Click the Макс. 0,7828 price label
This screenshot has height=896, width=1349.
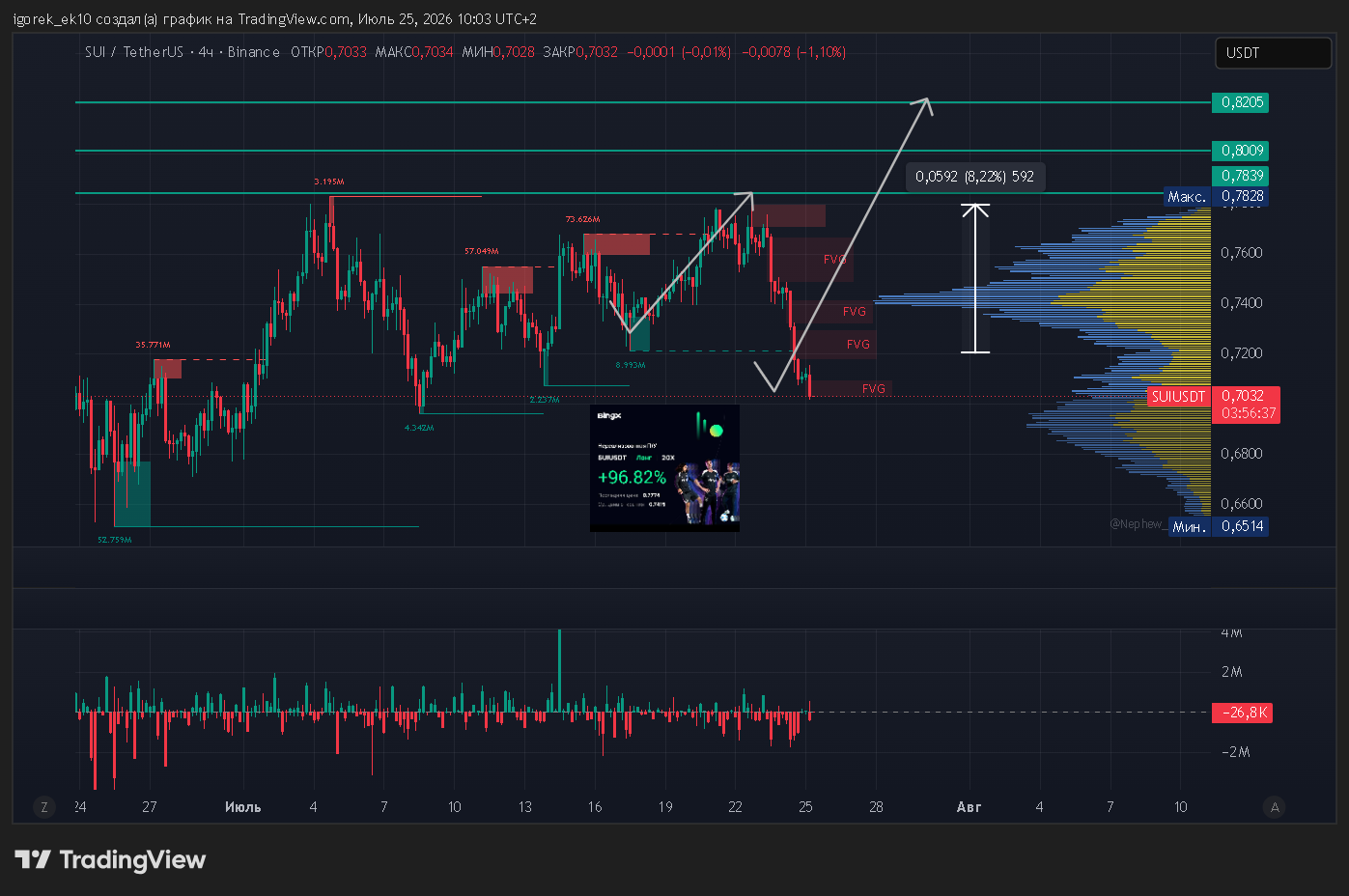[1216, 196]
